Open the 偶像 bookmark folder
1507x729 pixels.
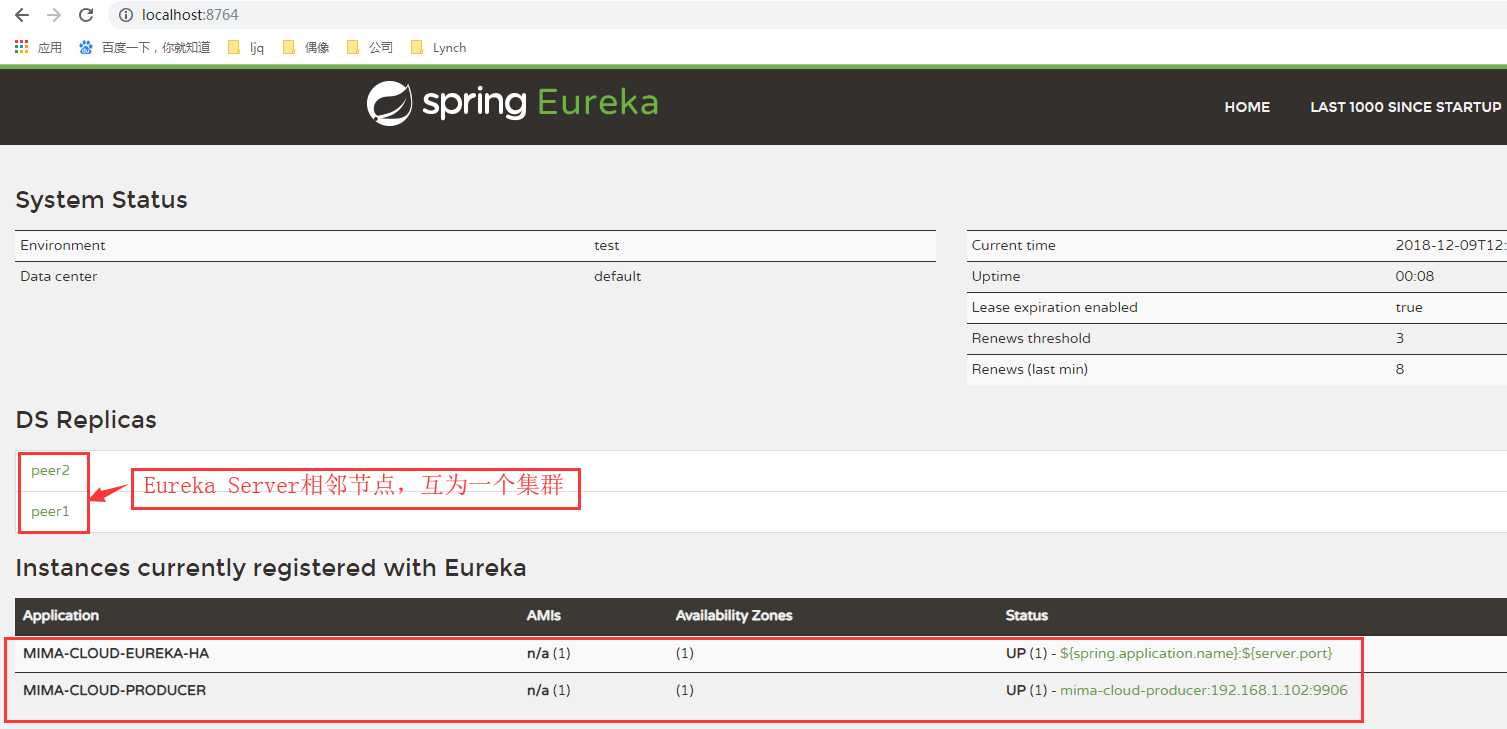coord(306,47)
